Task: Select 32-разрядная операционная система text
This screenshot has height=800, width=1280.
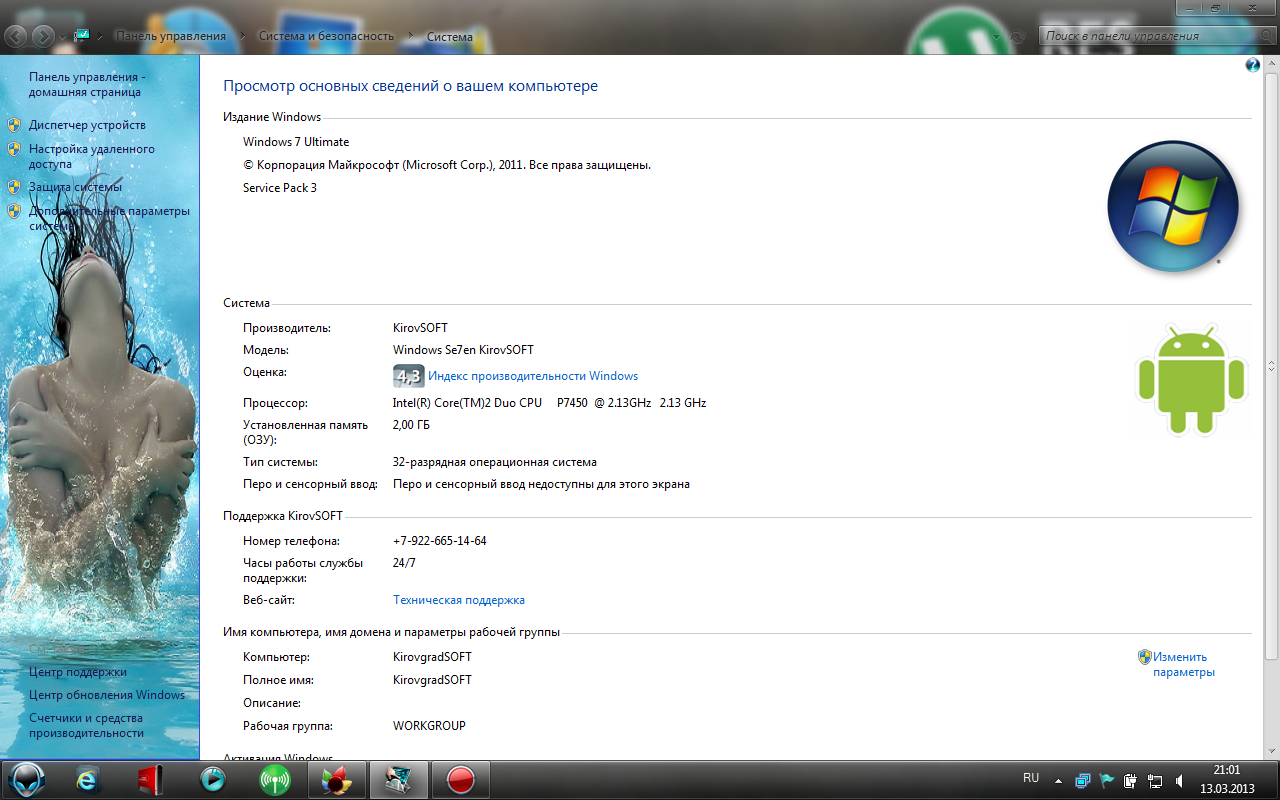Action: pyautogui.click(x=495, y=462)
